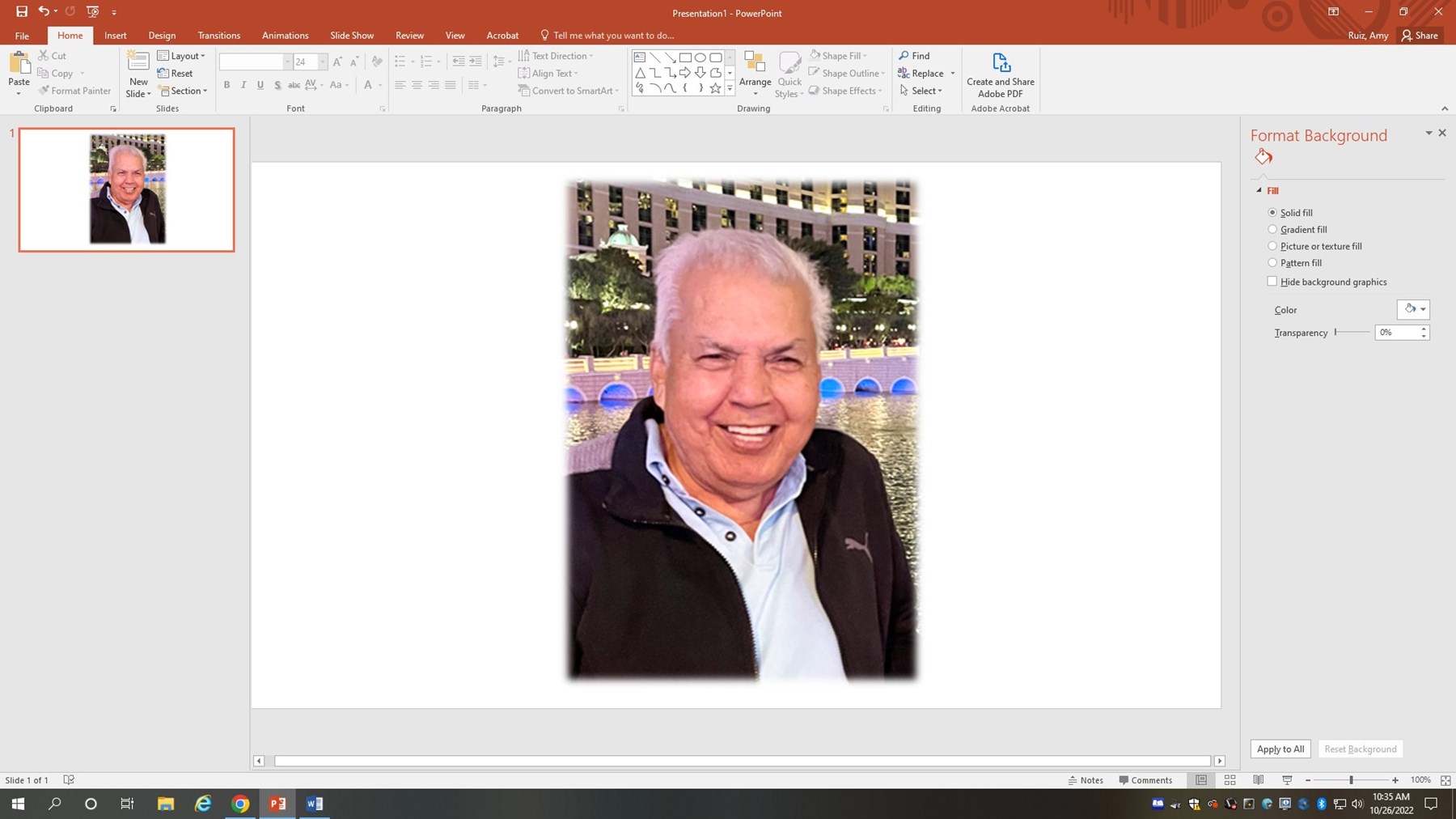Open the Design tab
The width and height of the screenshot is (1456, 819).
point(162,35)
